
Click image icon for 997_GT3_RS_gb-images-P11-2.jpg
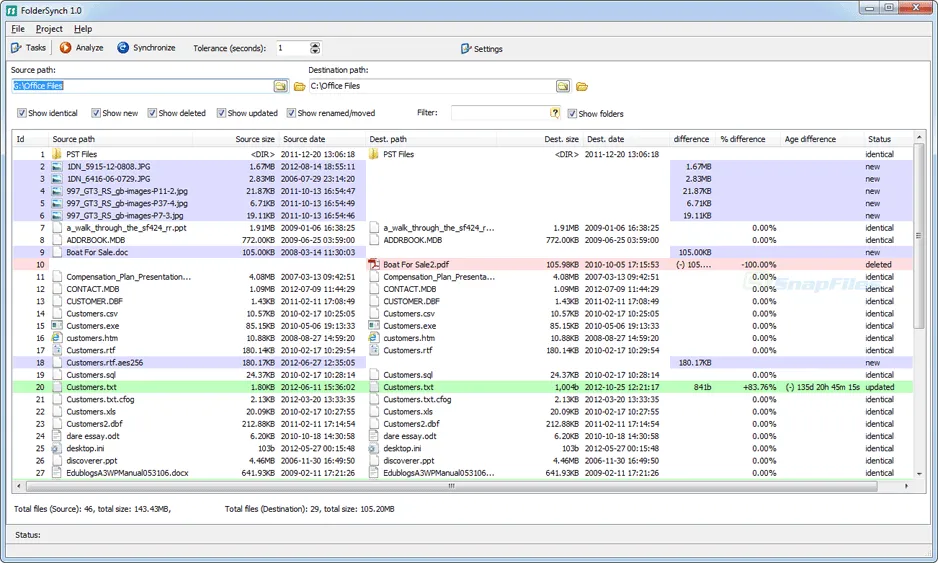[x=57, y=191]
